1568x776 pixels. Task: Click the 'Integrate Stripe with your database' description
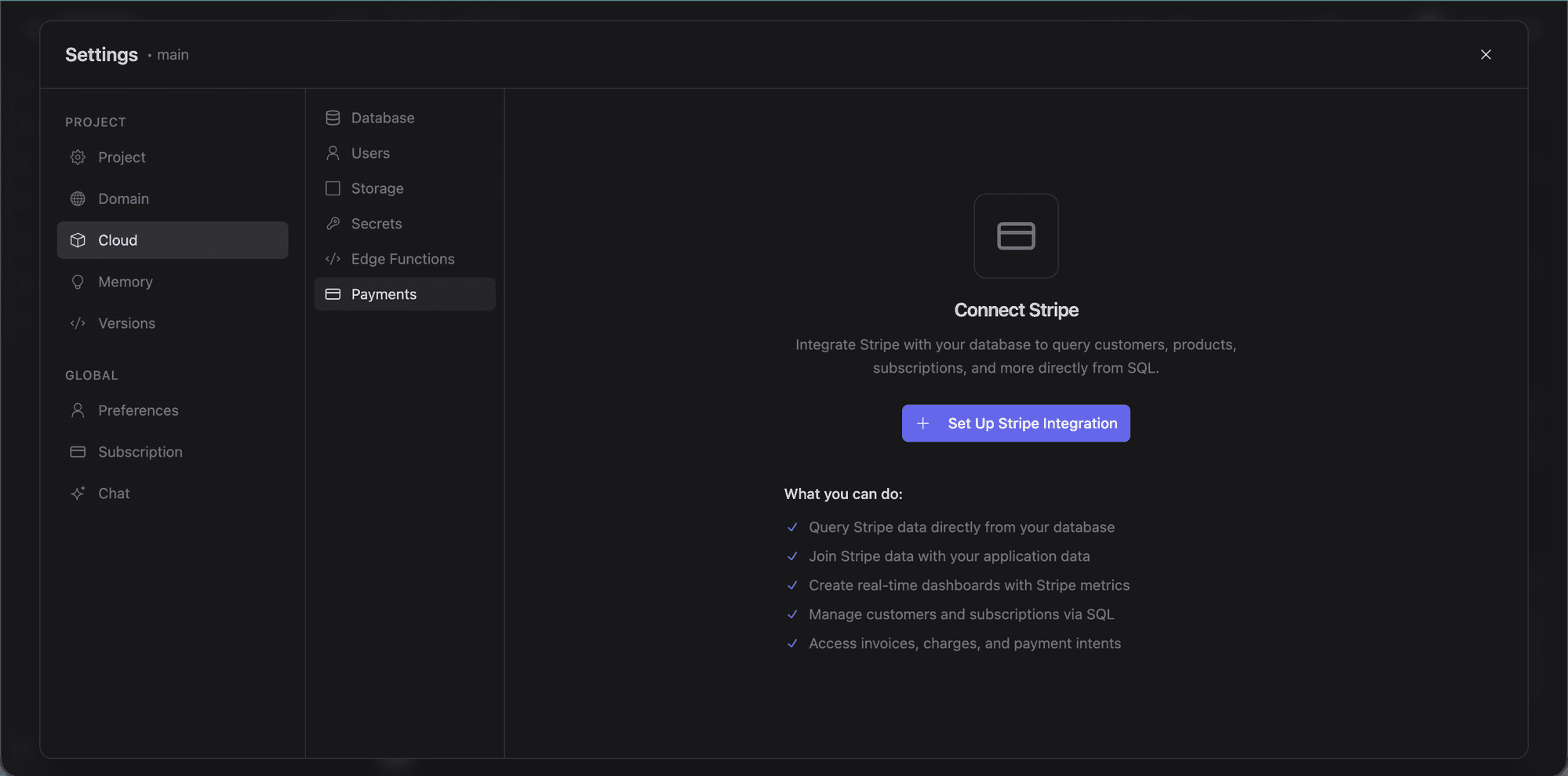1016,356
